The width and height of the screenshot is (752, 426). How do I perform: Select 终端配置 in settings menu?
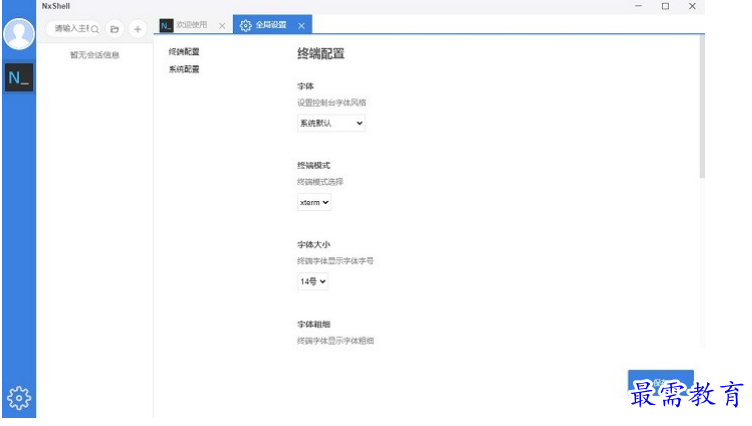[x=184, y=51]
